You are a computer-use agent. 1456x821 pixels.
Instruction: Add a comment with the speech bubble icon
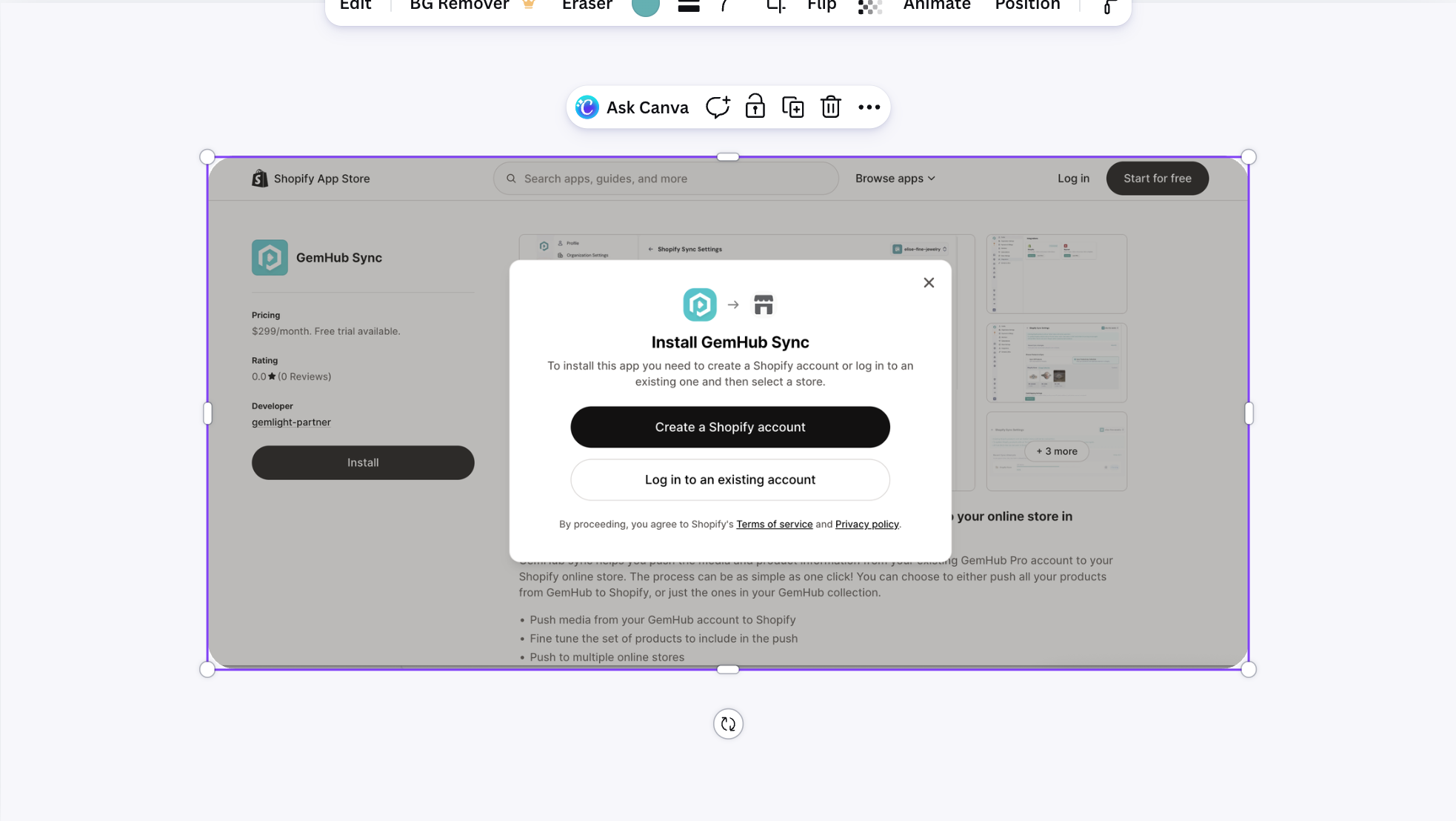[718, 107]
